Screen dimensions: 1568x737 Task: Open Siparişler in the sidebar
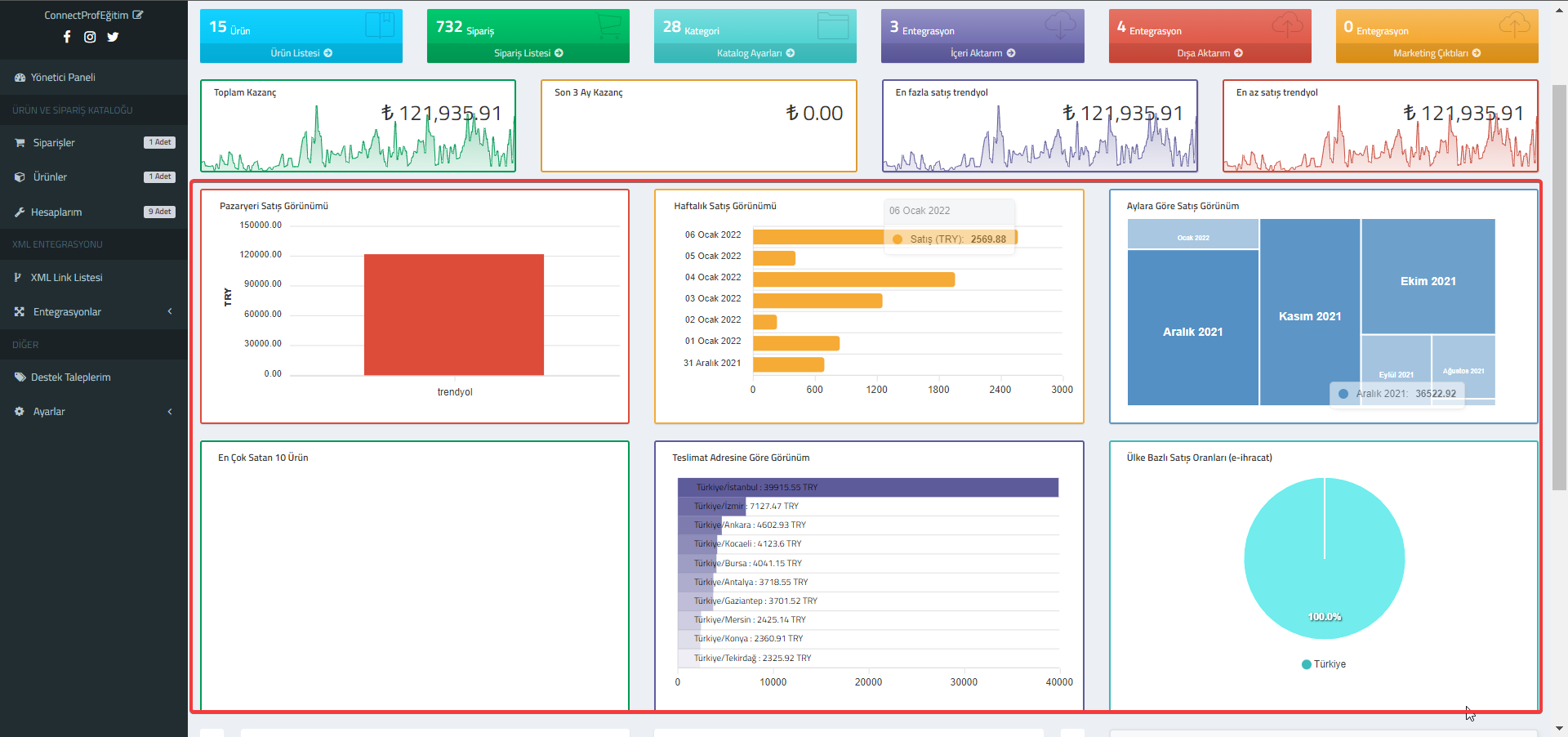(94, 143)
